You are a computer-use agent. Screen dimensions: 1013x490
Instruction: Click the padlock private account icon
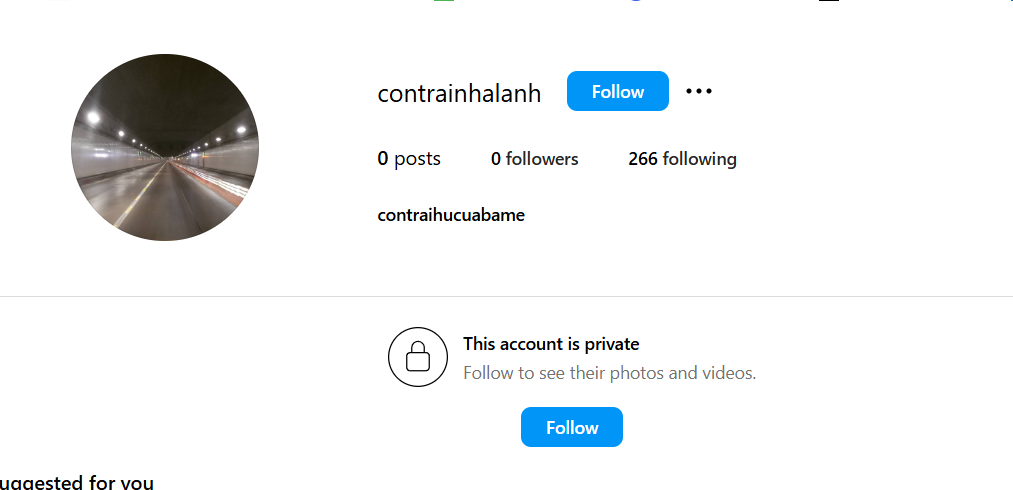coord(417,357)
